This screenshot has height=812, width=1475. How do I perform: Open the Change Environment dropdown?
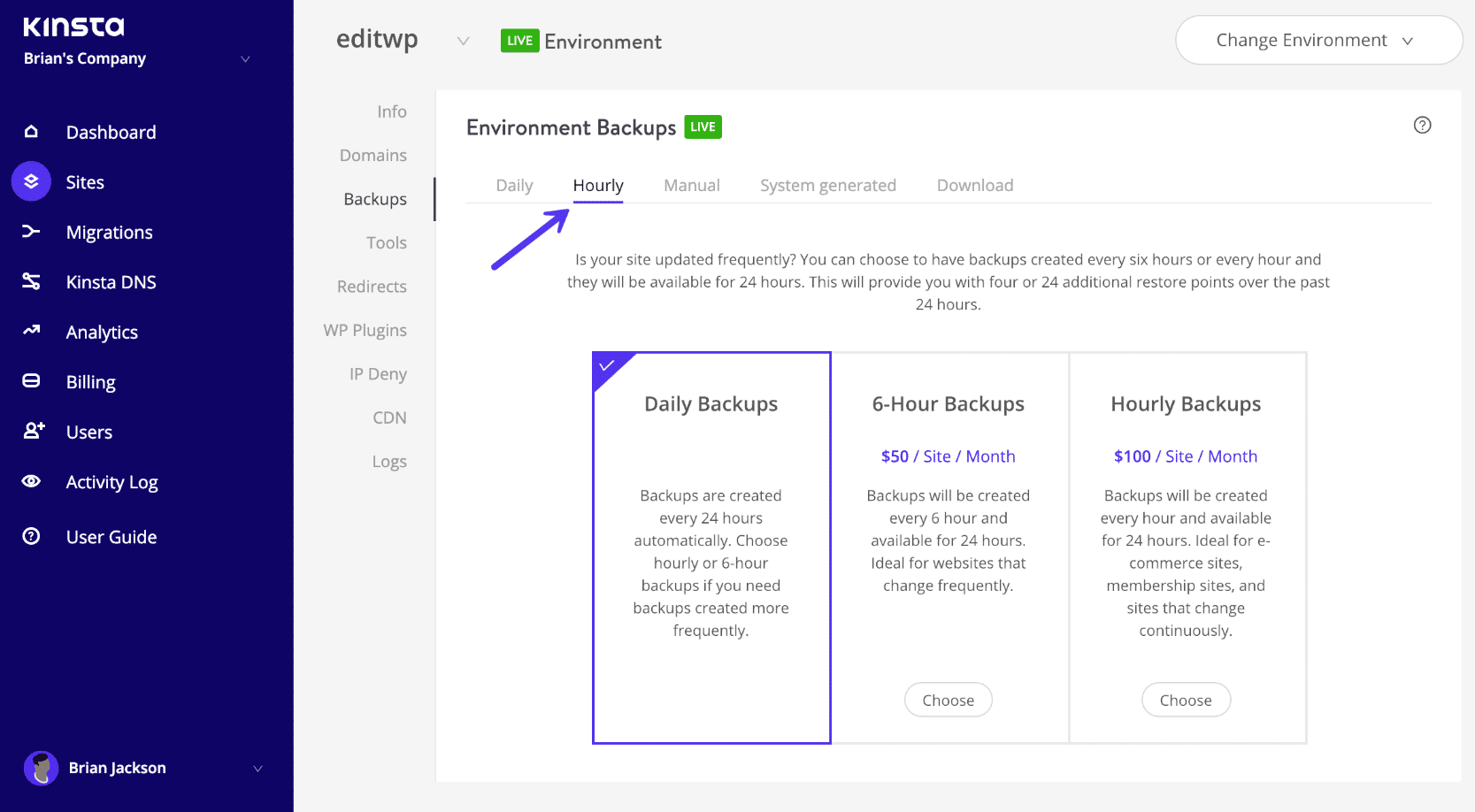tap(1318, 40)
